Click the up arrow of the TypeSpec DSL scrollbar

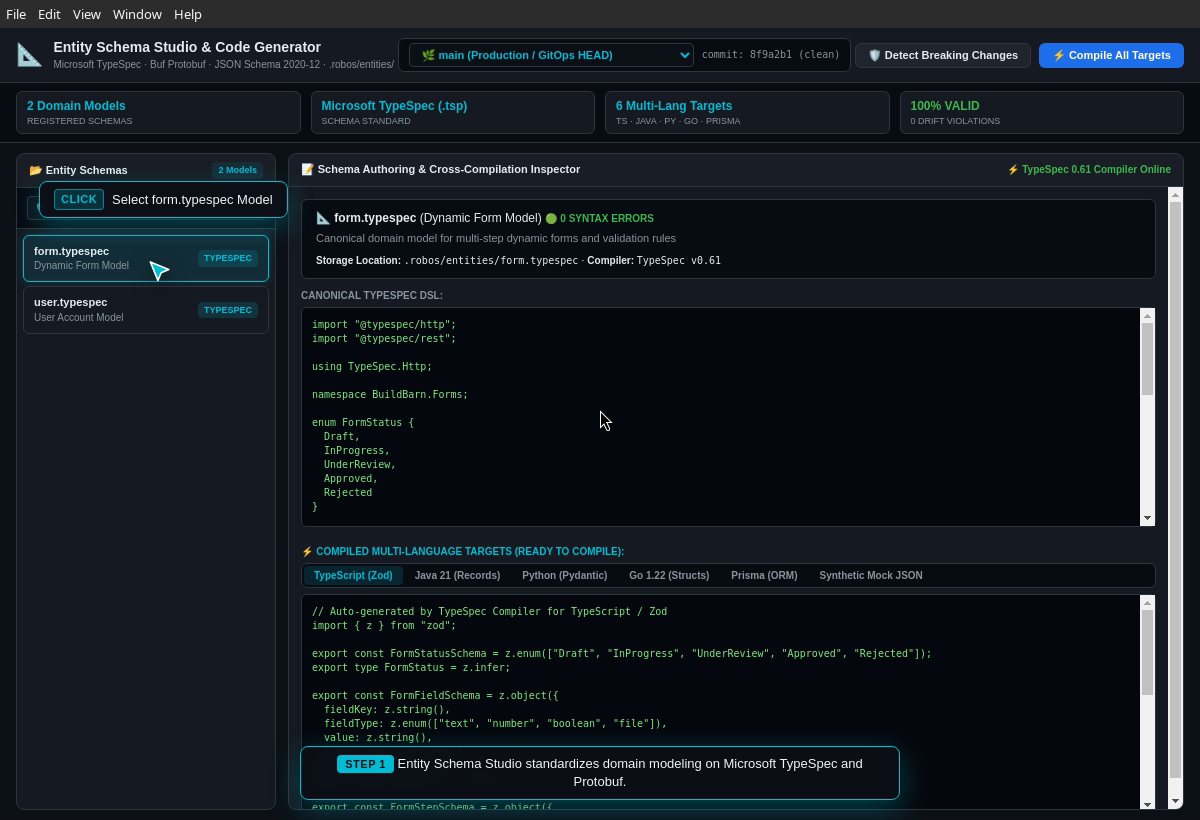(1147, 316)
